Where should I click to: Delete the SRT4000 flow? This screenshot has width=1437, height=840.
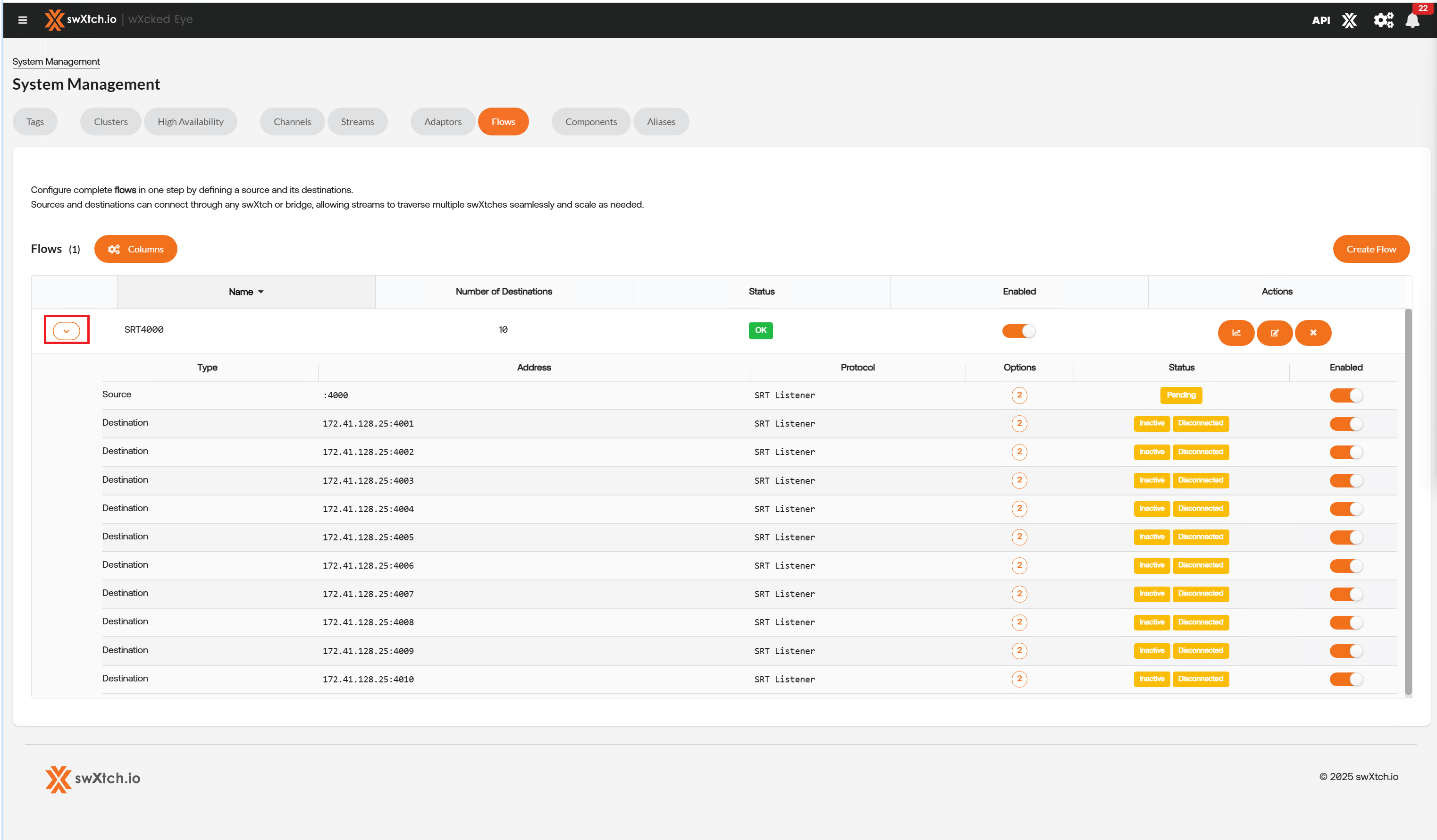coord(1313,333)
